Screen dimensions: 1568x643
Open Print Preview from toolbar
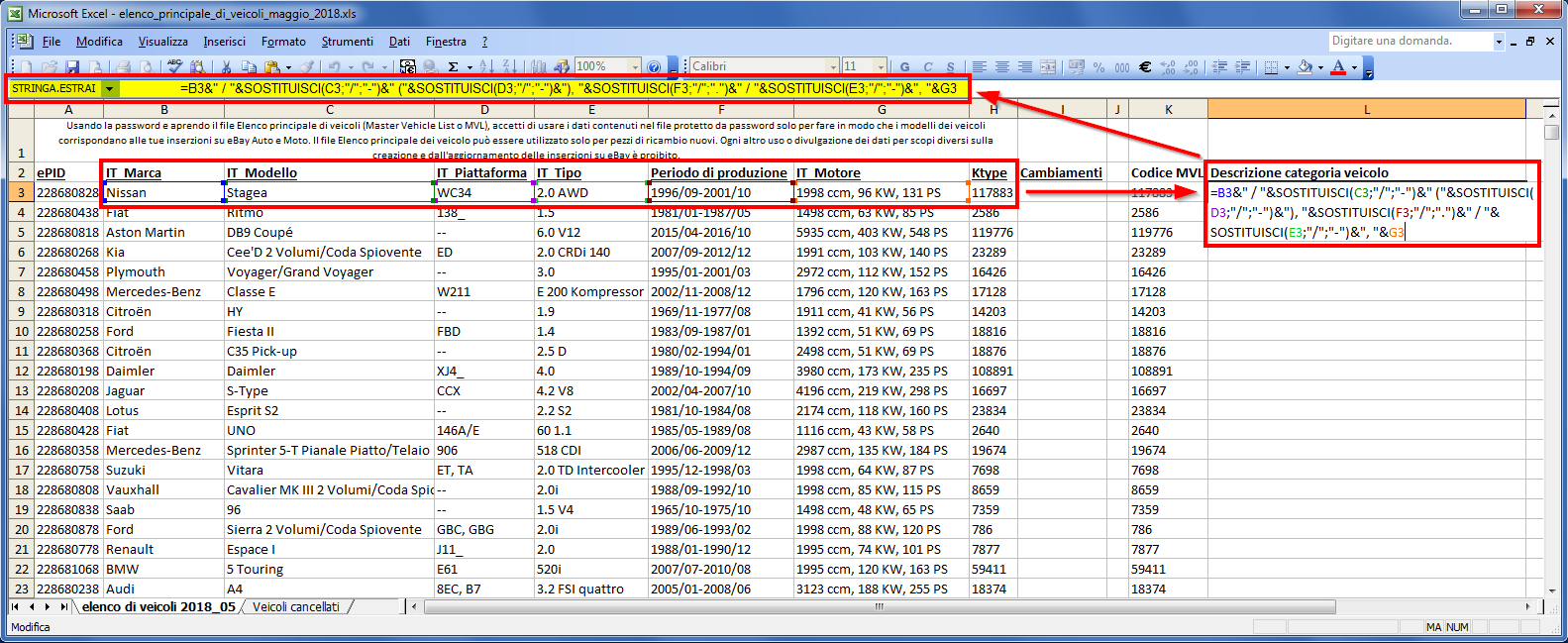coord(147,66)
